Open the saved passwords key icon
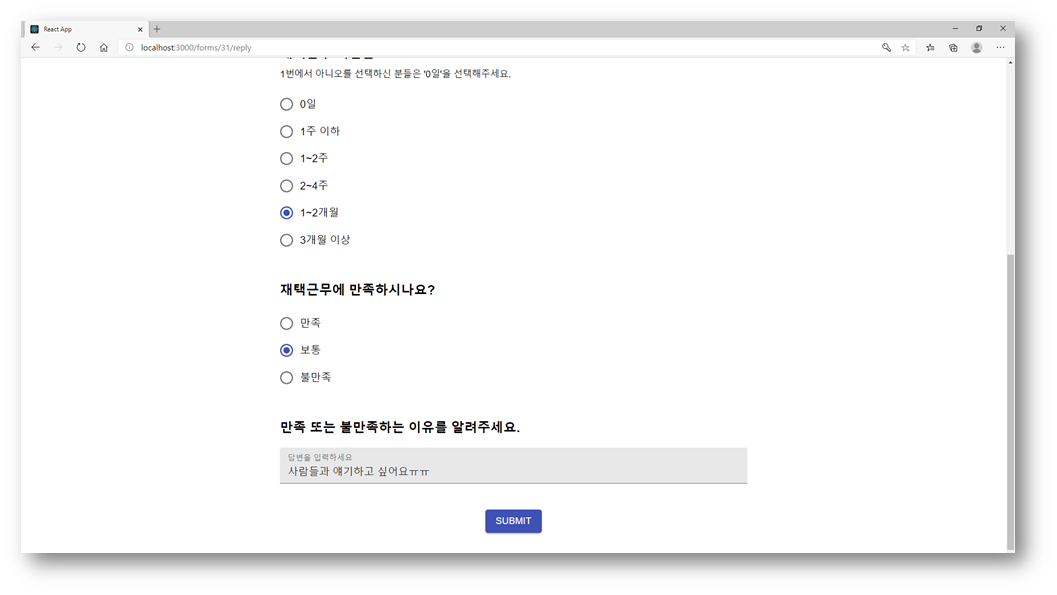The image size is (1057, 595). click(x=884, y=46)
